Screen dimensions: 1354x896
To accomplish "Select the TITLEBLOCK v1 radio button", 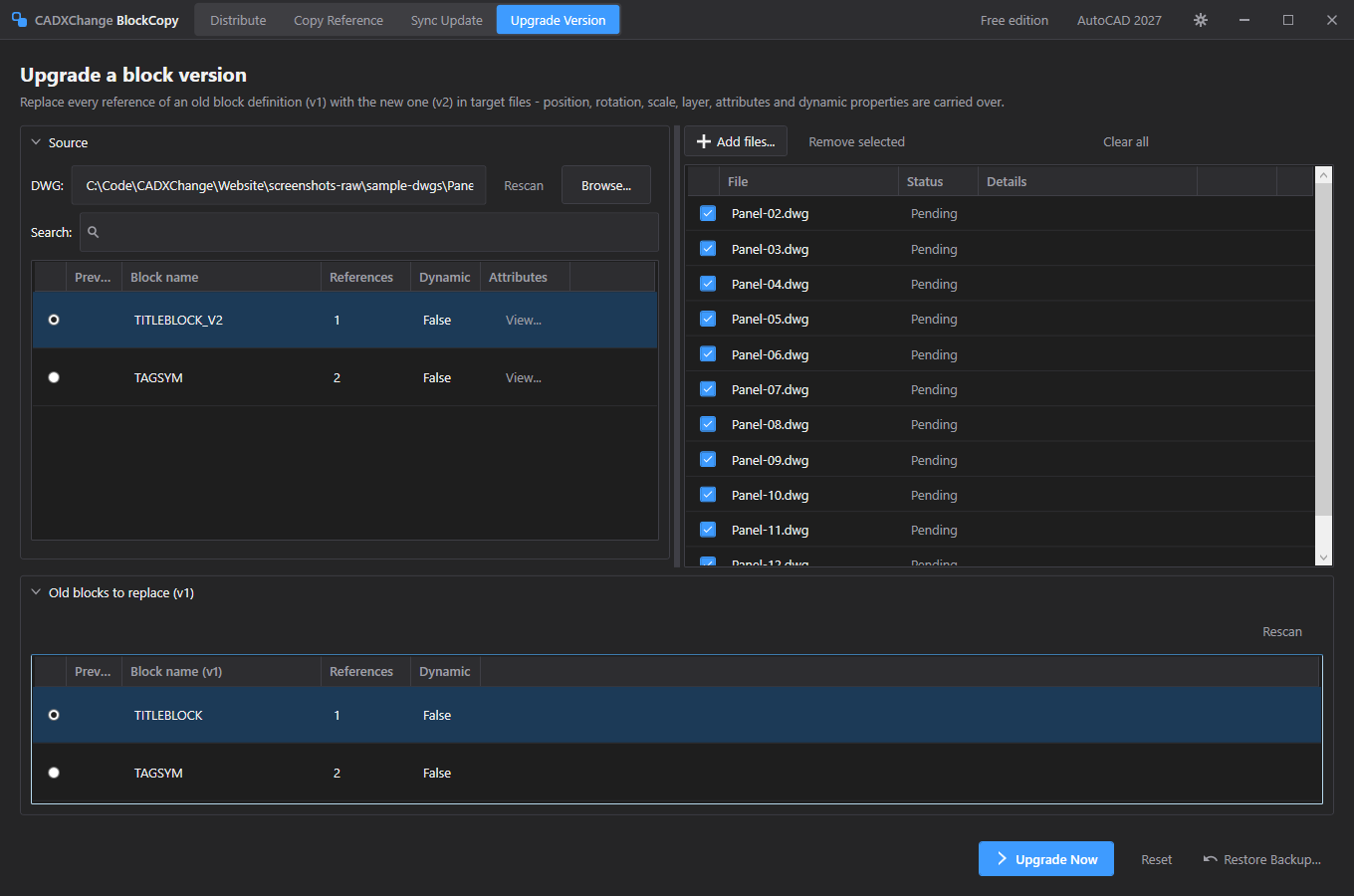I will [x=54, y=715].
